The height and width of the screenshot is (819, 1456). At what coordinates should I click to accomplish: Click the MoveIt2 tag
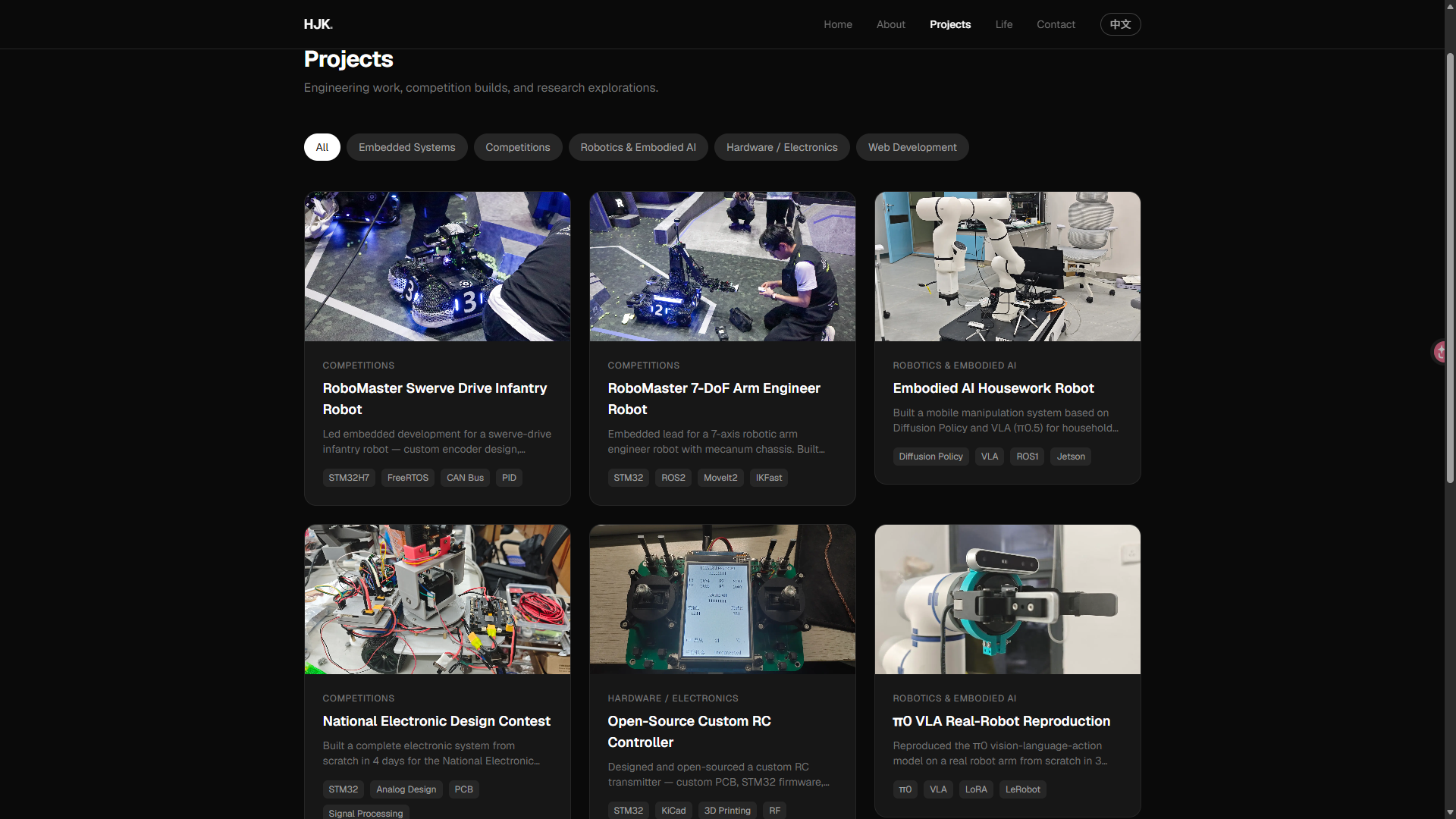[720, 478]
